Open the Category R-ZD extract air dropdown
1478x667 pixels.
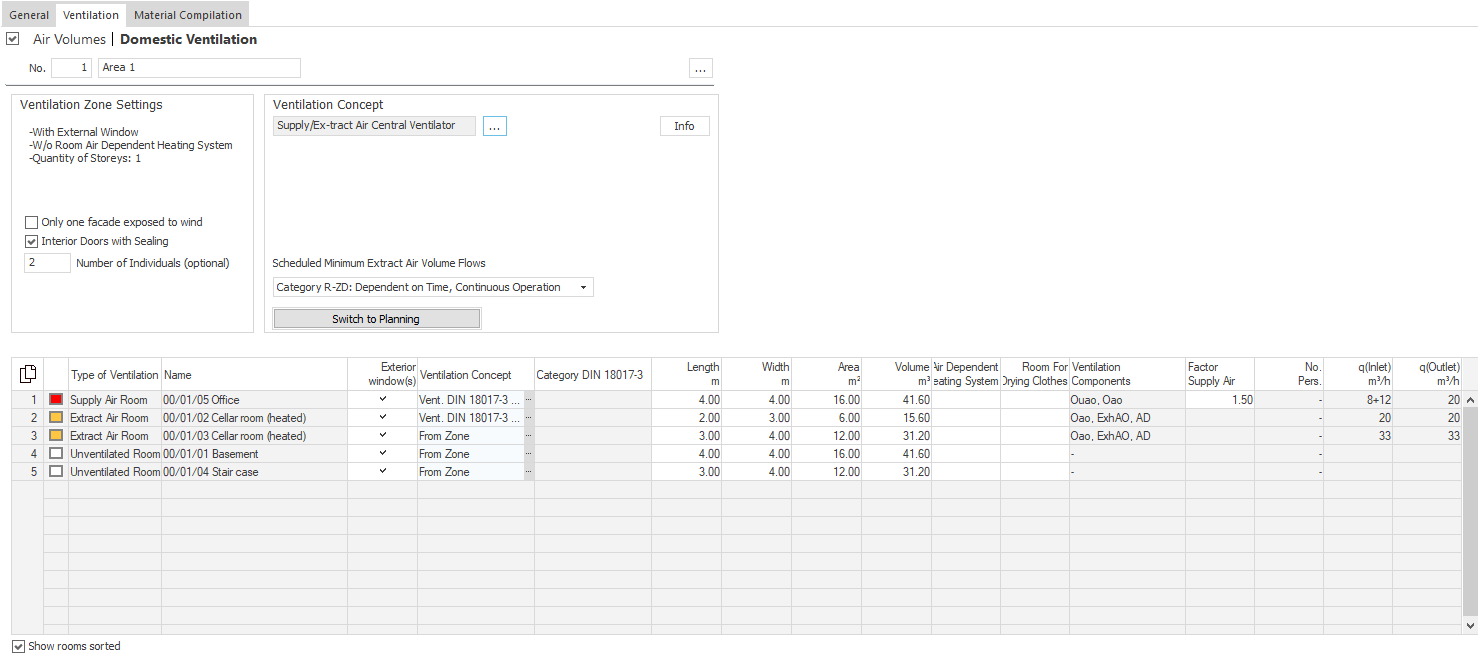point(433,287)
